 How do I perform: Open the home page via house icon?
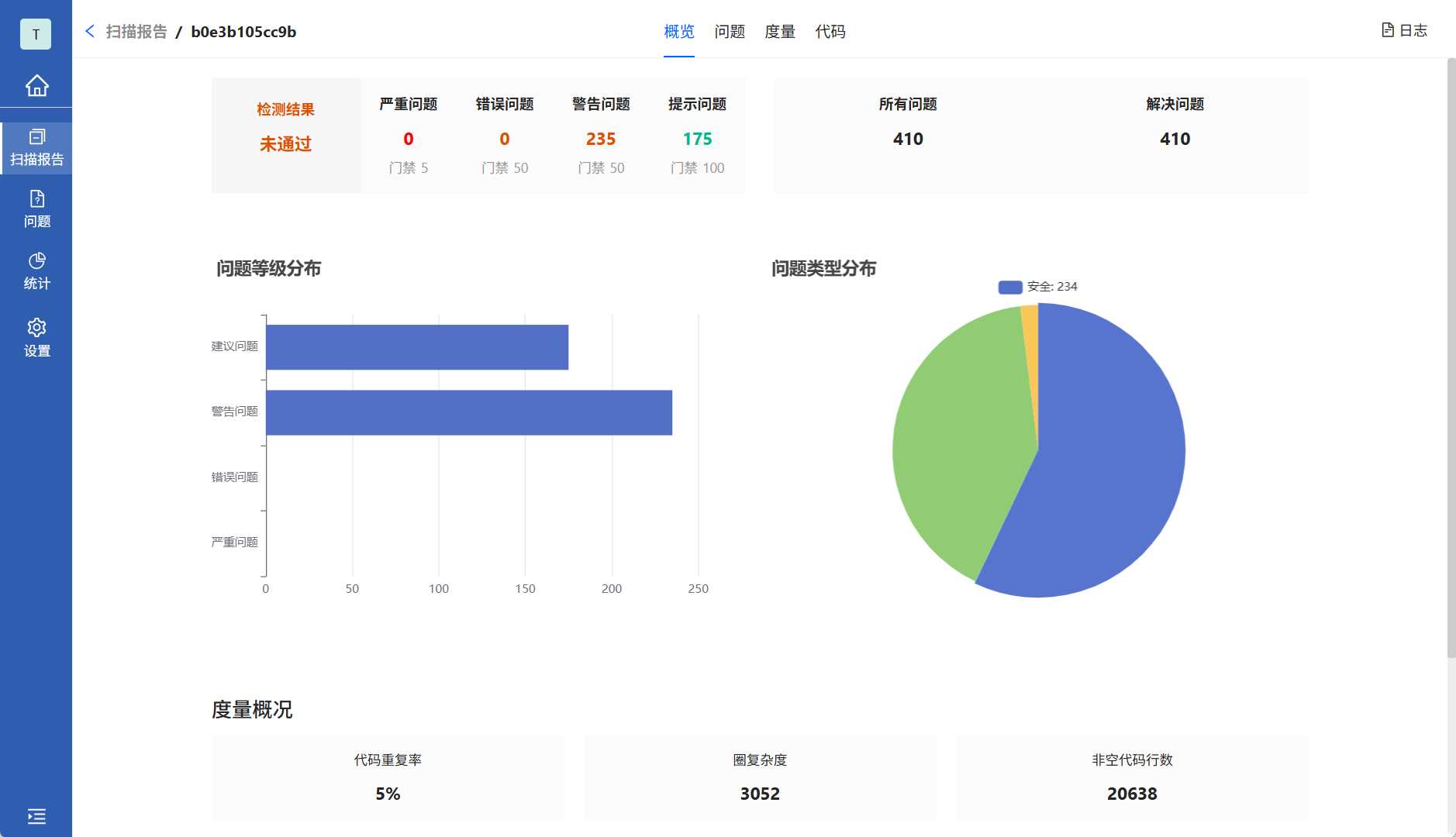click(x=36, y=85)
